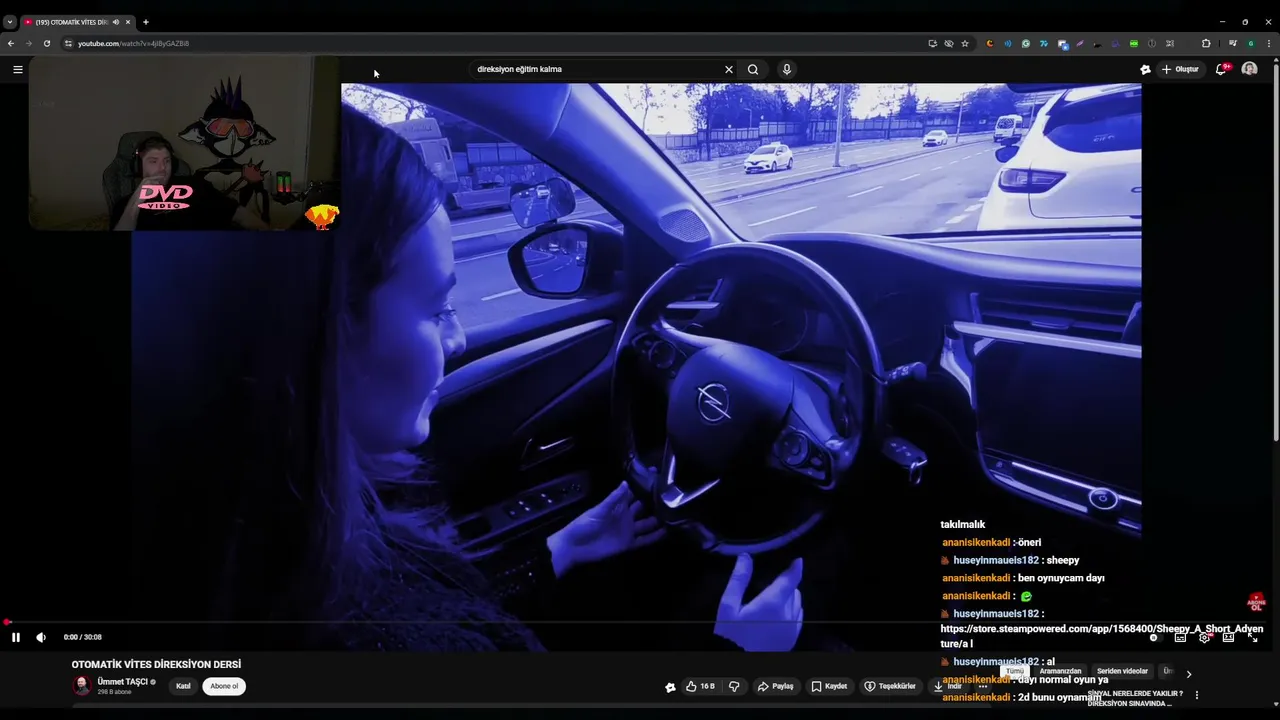Mute the video using the speaker icon

point(41,637)
